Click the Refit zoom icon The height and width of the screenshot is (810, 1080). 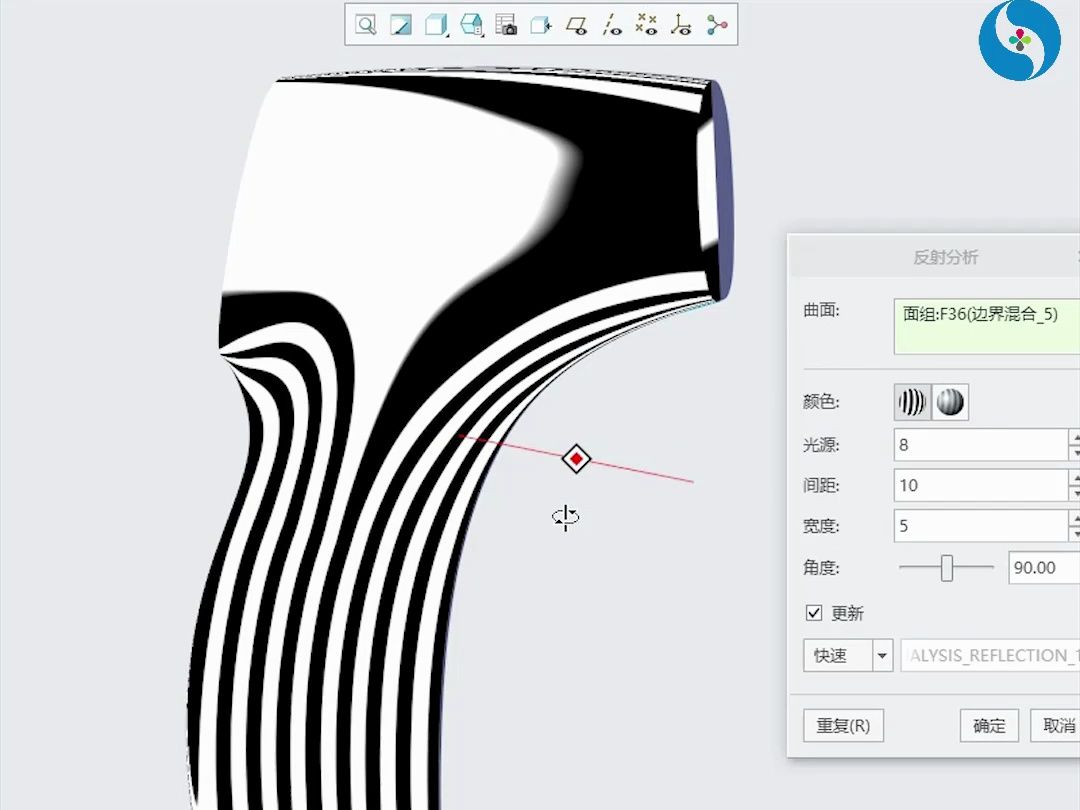coord(366,25)
